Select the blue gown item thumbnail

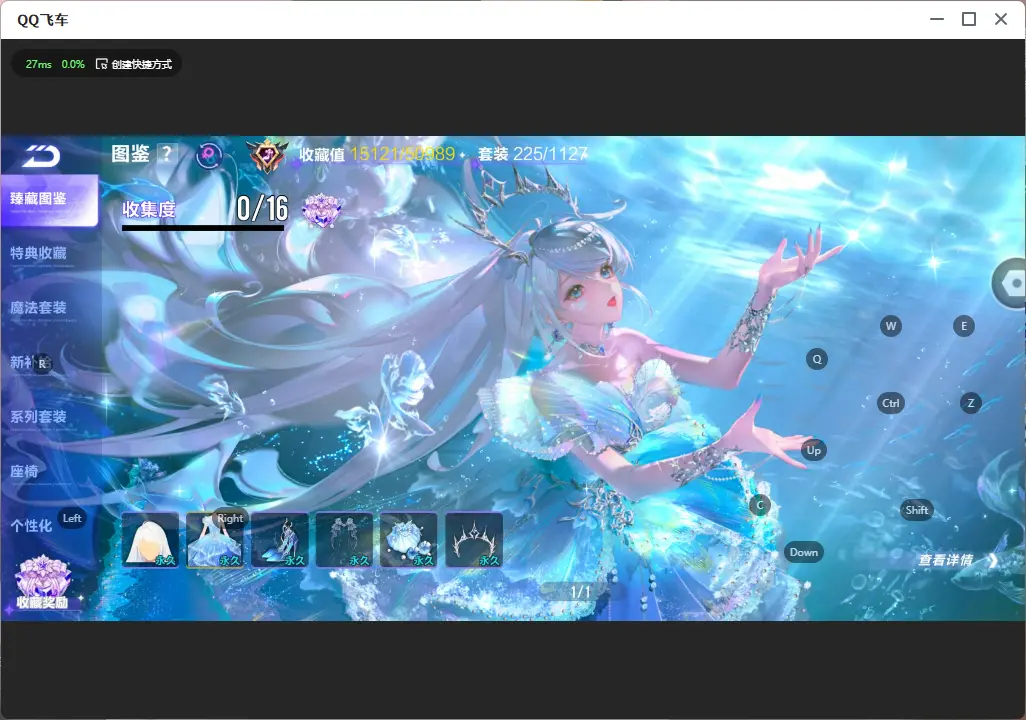click(215, 539)
